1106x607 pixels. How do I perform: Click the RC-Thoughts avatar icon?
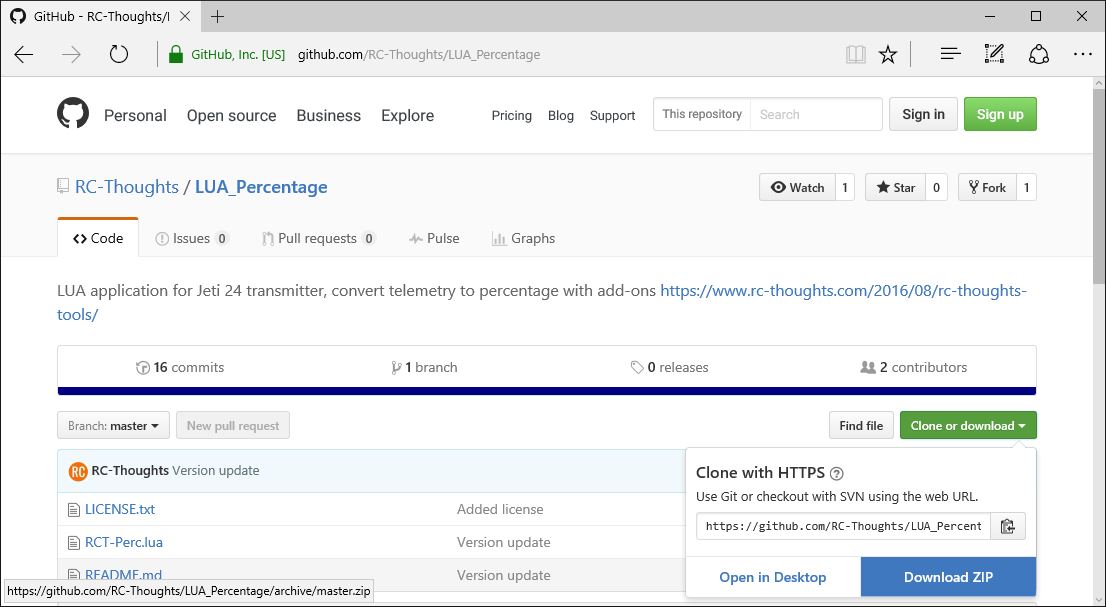(x=78, y=471)
